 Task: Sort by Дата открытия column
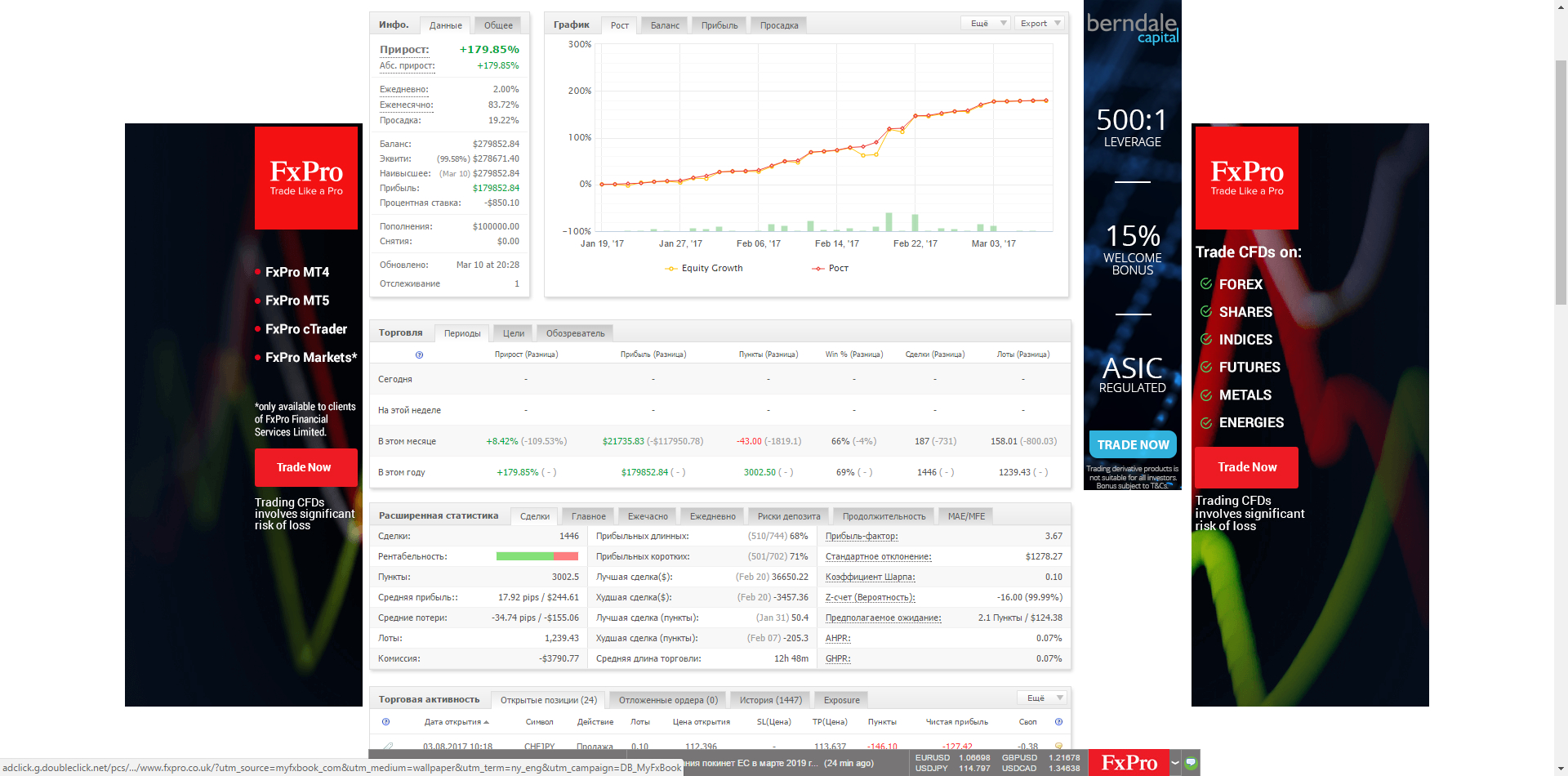(456, 722)
